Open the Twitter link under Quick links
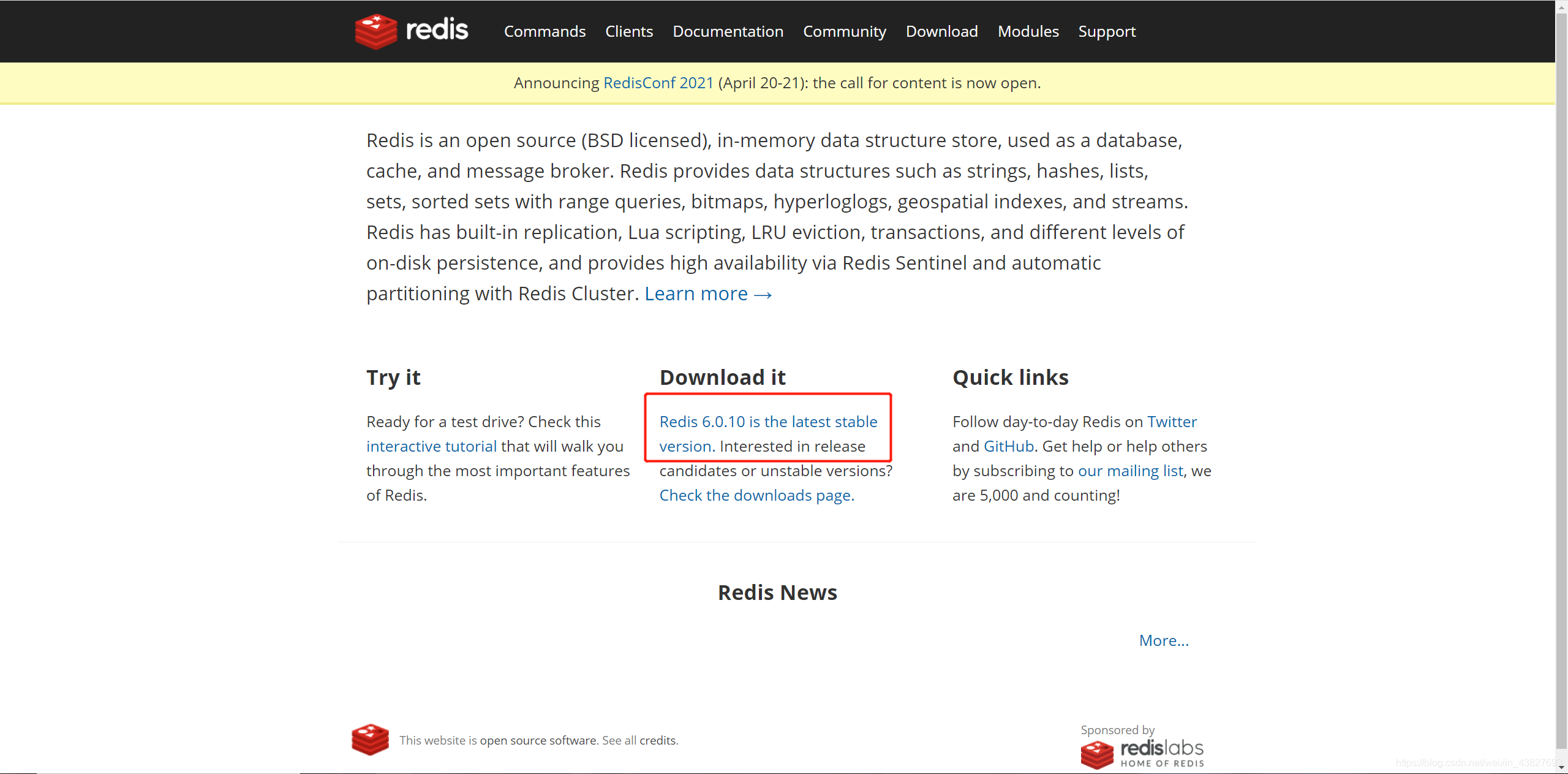This screenshot has width=1568, height=774. [1172, 422]
